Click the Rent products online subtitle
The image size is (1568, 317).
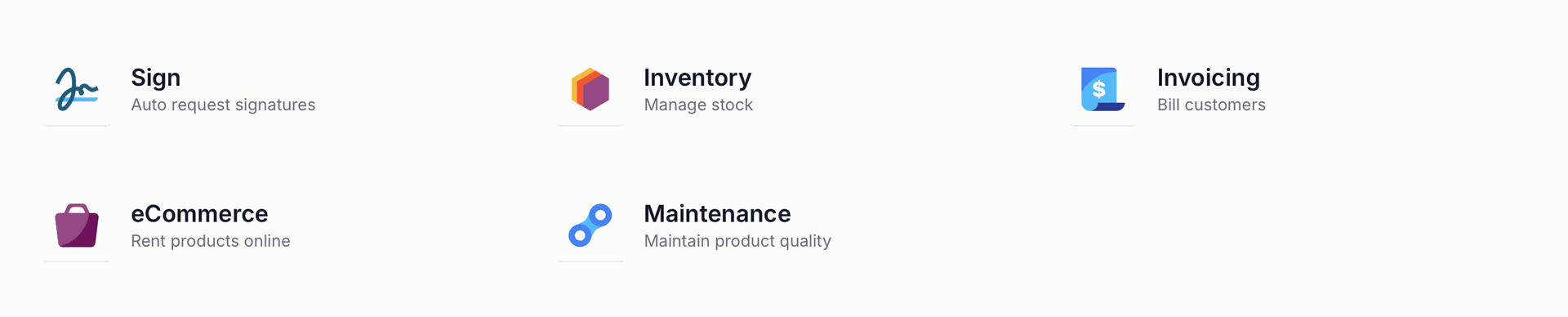(x=211, y=241)
